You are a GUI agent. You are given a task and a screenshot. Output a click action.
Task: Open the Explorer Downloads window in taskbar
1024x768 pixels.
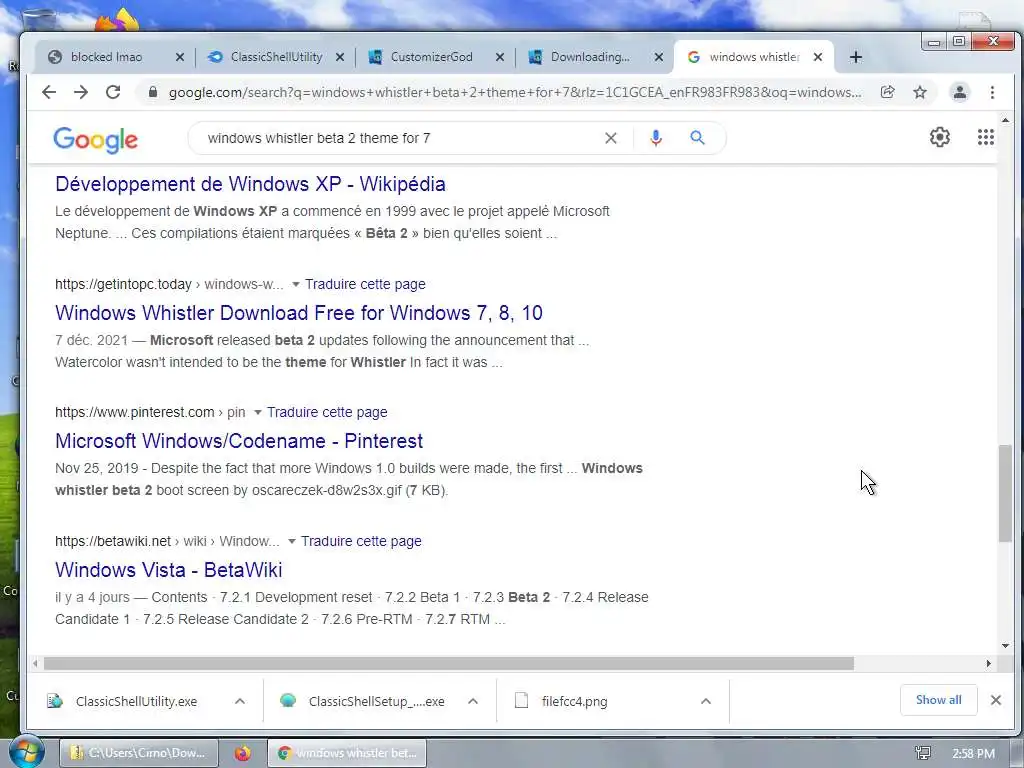[139, 753]
